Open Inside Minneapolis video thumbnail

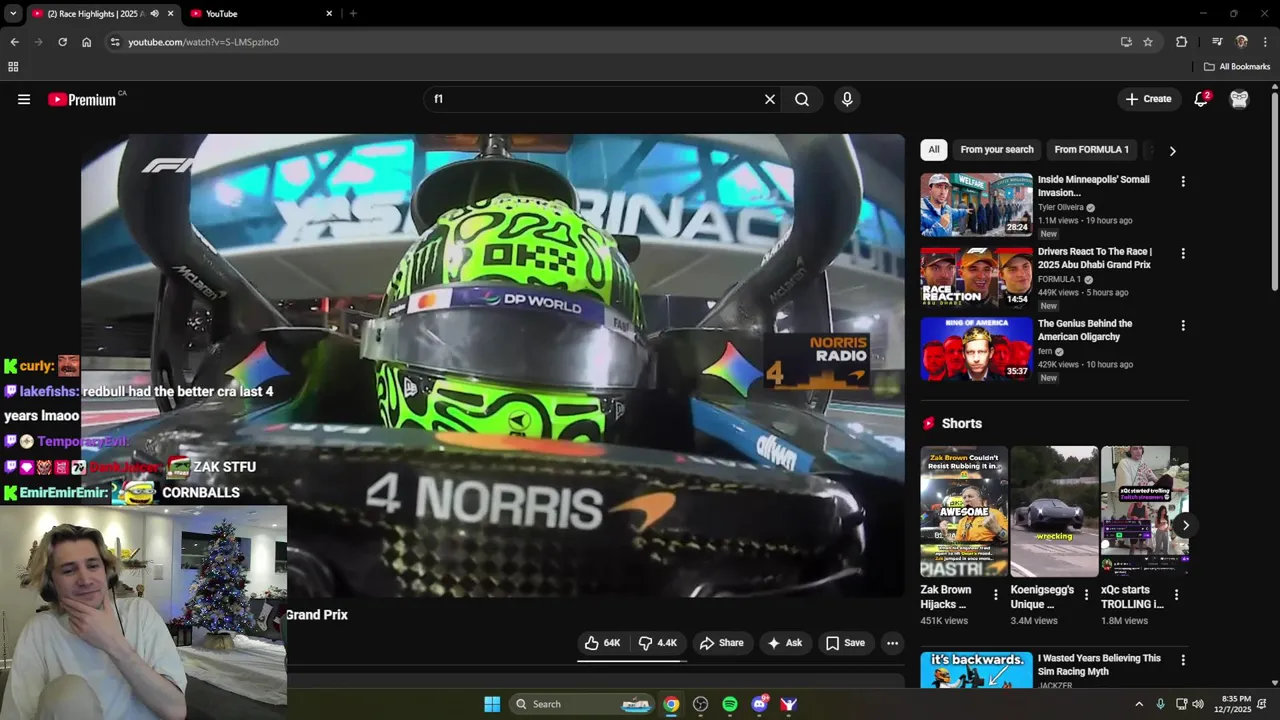tap(976, 205)
